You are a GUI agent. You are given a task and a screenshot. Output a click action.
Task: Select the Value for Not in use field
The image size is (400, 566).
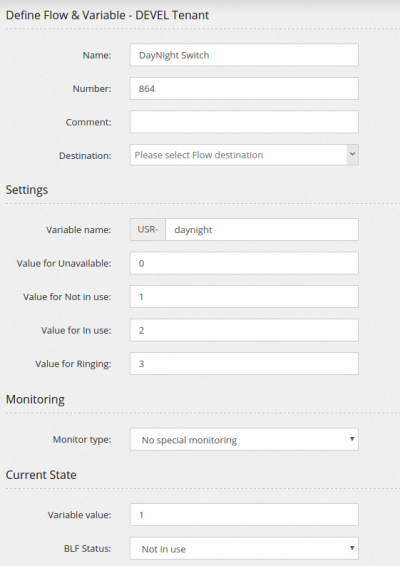pyautogui.click(x=244, y=297)
